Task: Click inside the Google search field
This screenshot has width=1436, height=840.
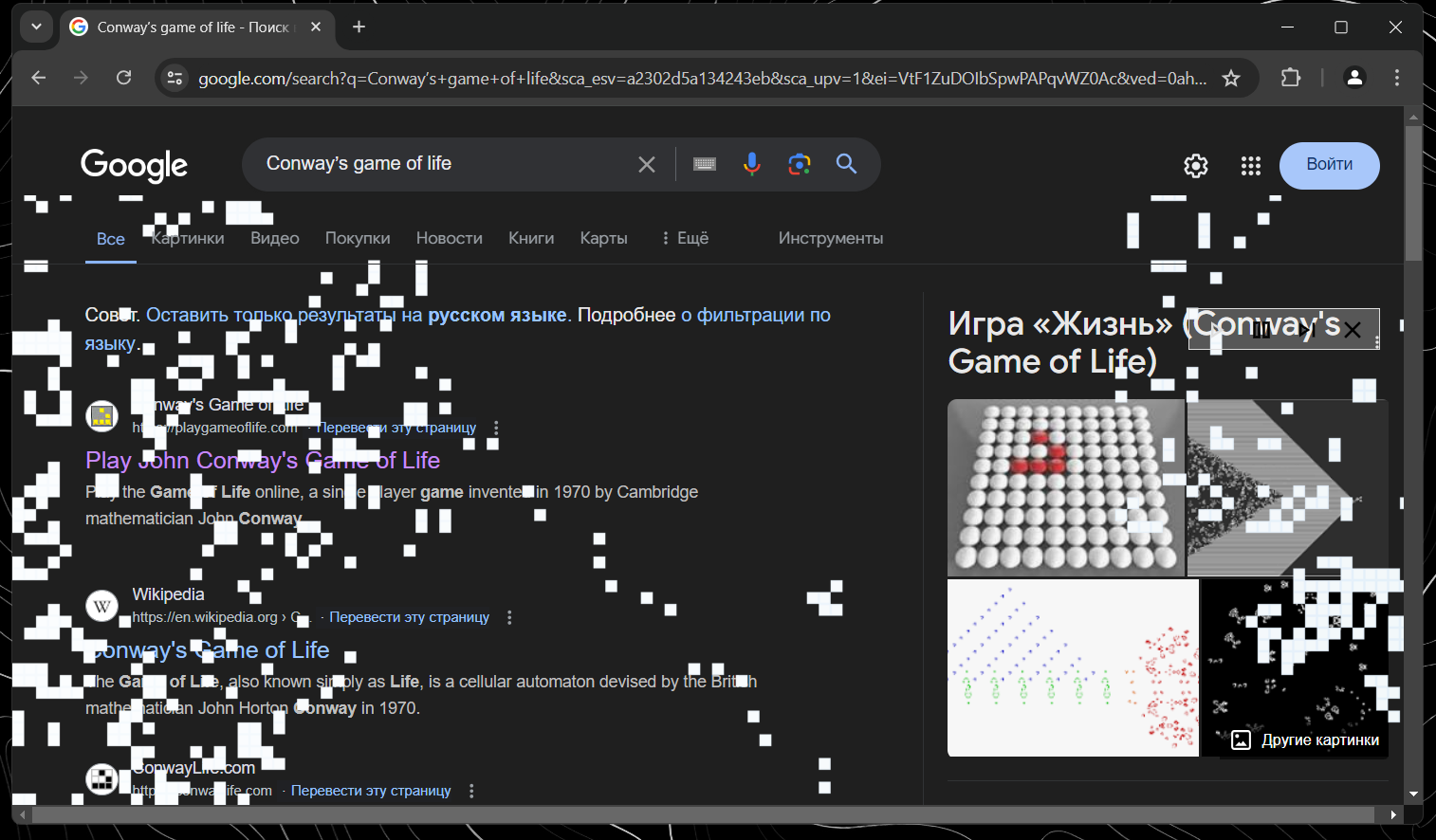Action: [446, 164]
